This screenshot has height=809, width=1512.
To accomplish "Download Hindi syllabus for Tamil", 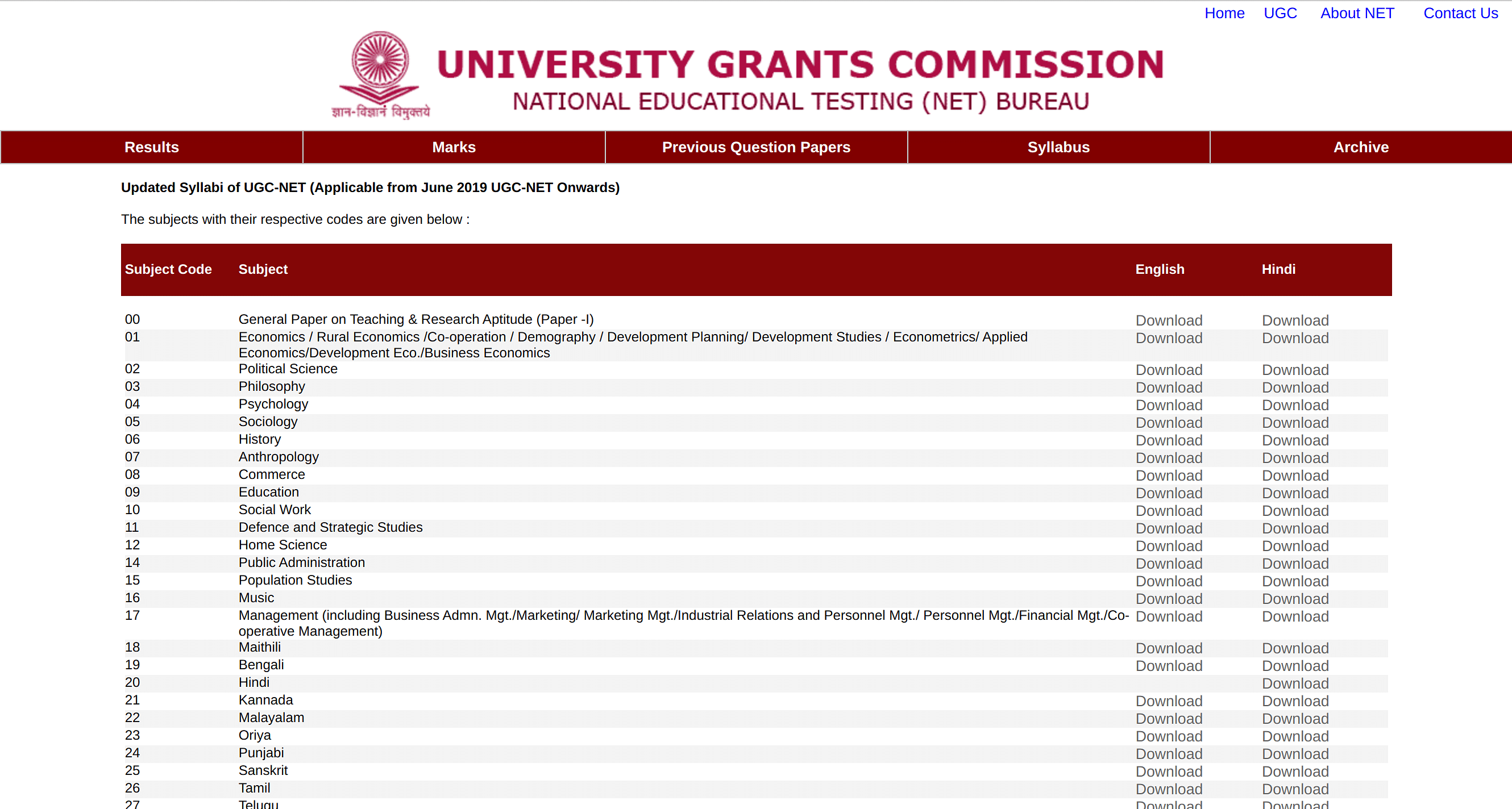I will [x=1295, y=789].
